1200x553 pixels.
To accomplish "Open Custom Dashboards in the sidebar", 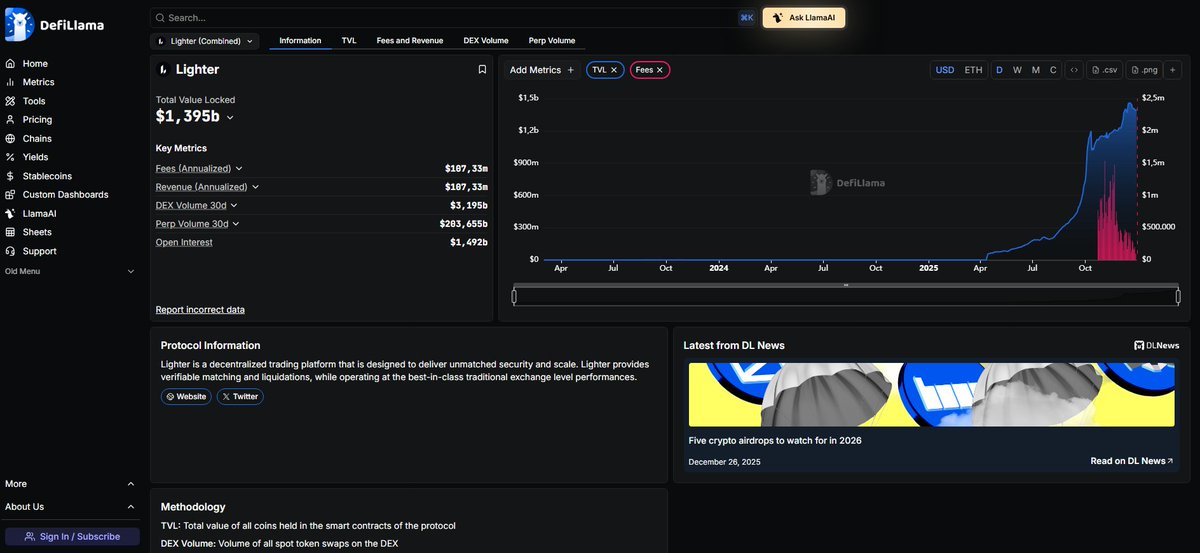I will tap(57, 195).
